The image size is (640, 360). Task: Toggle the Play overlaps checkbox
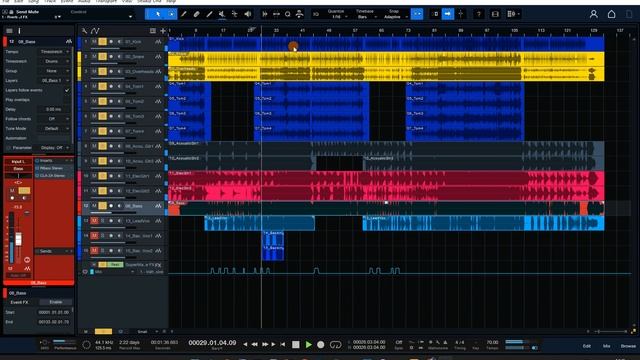tap(67, 100)
